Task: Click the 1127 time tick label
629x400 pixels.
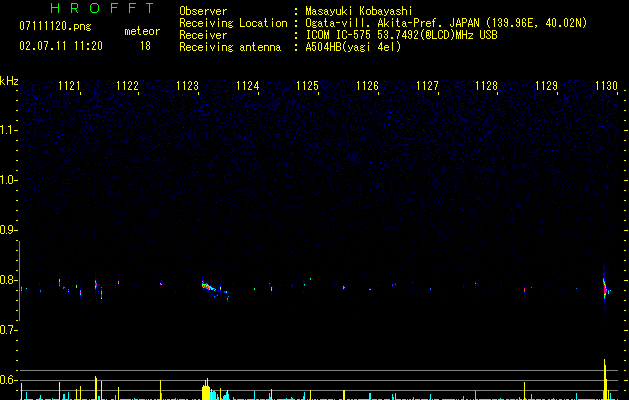Action: pyautogui.click(x=427, y=86)
